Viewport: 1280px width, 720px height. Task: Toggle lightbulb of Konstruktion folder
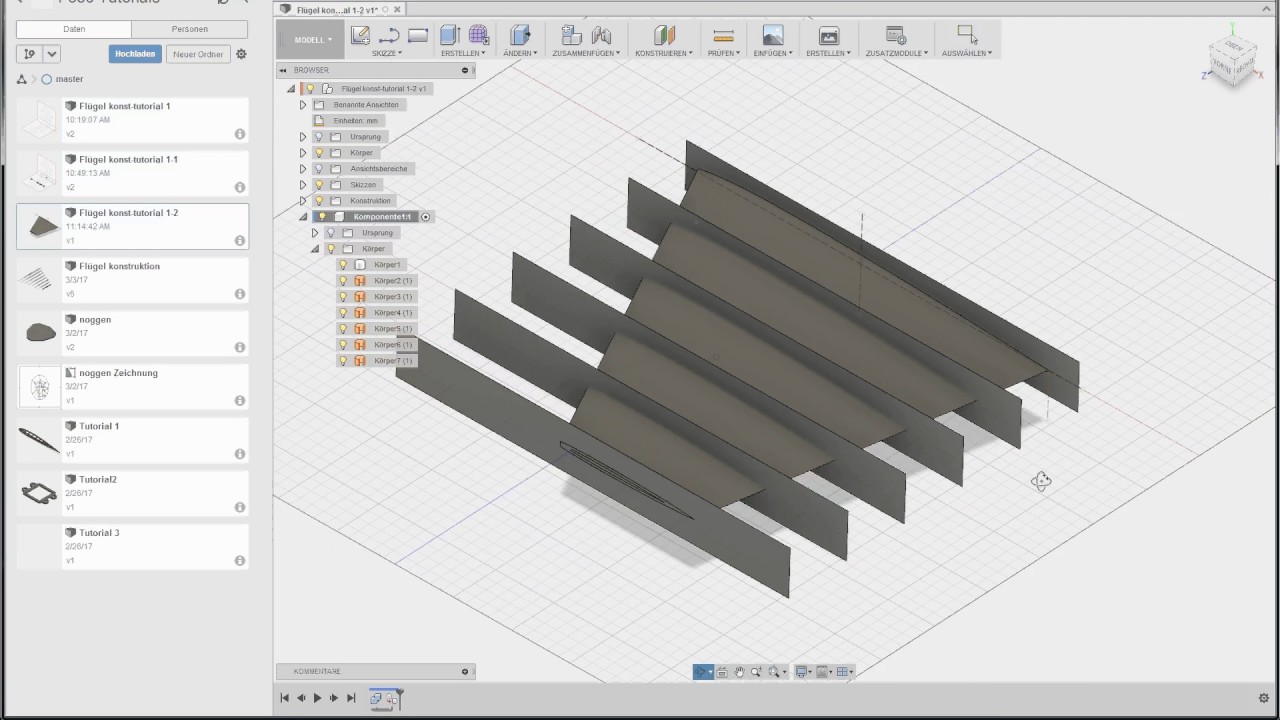click(319, 201)
